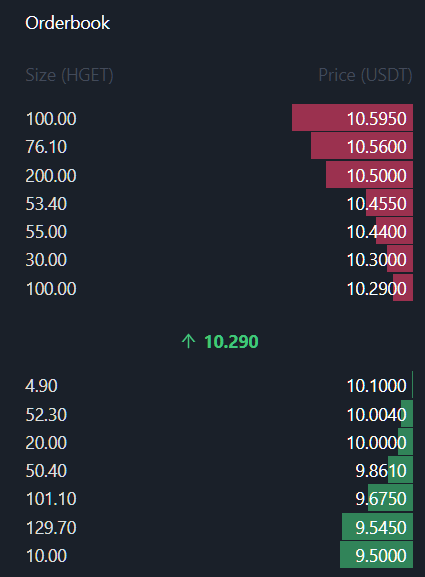Image resolution: width=425 pixels, height=577 pixels.
Task: Click the green up arrow beside 10.290
Action: point(188,341)
